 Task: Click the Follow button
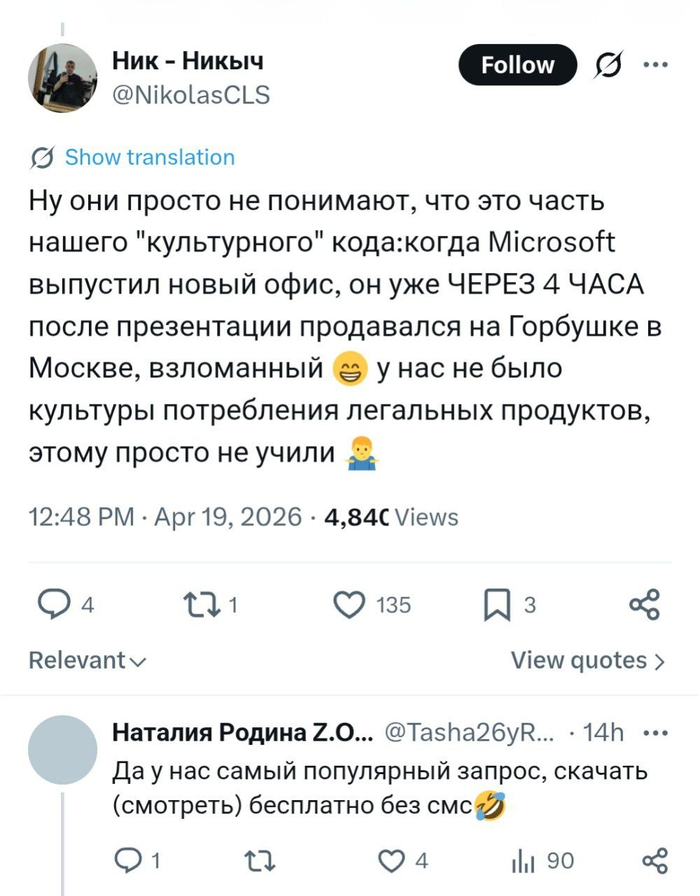(x=517, y=66)
